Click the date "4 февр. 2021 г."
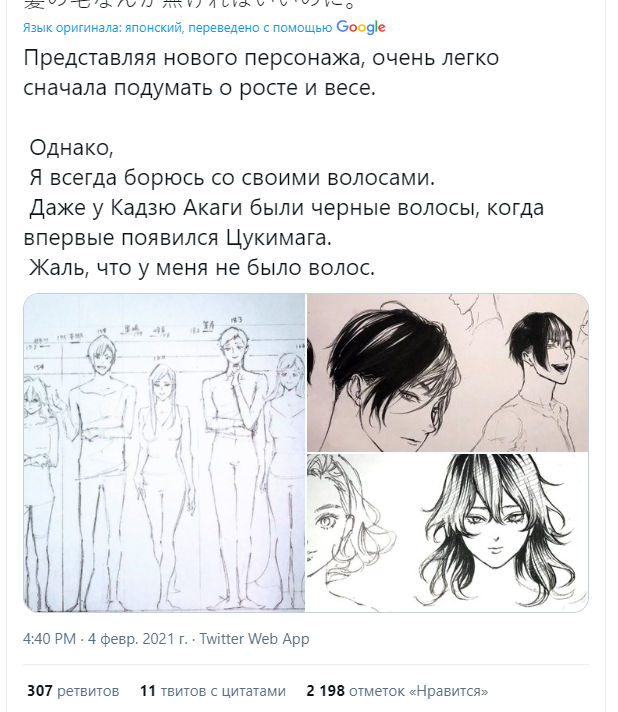This screenshot has width=618, height=712. [138, 638]
